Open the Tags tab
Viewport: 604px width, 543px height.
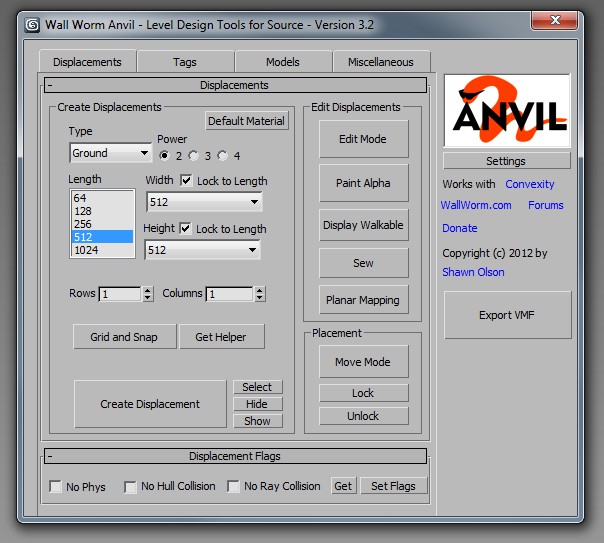[185, 62]
